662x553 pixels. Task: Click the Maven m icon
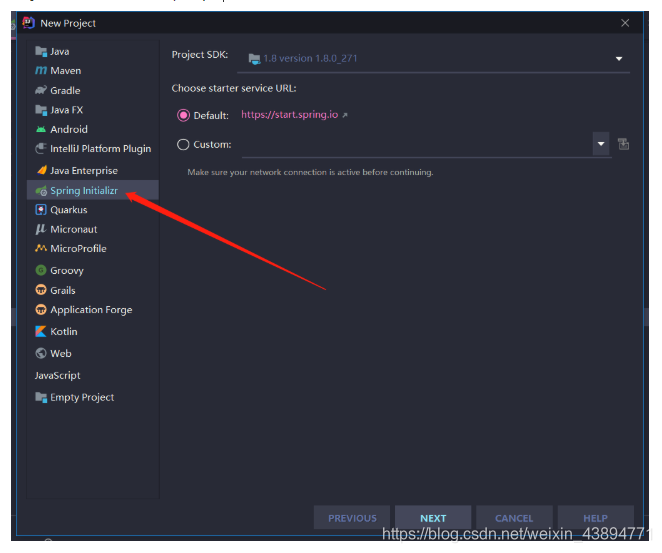click(41, 70)
